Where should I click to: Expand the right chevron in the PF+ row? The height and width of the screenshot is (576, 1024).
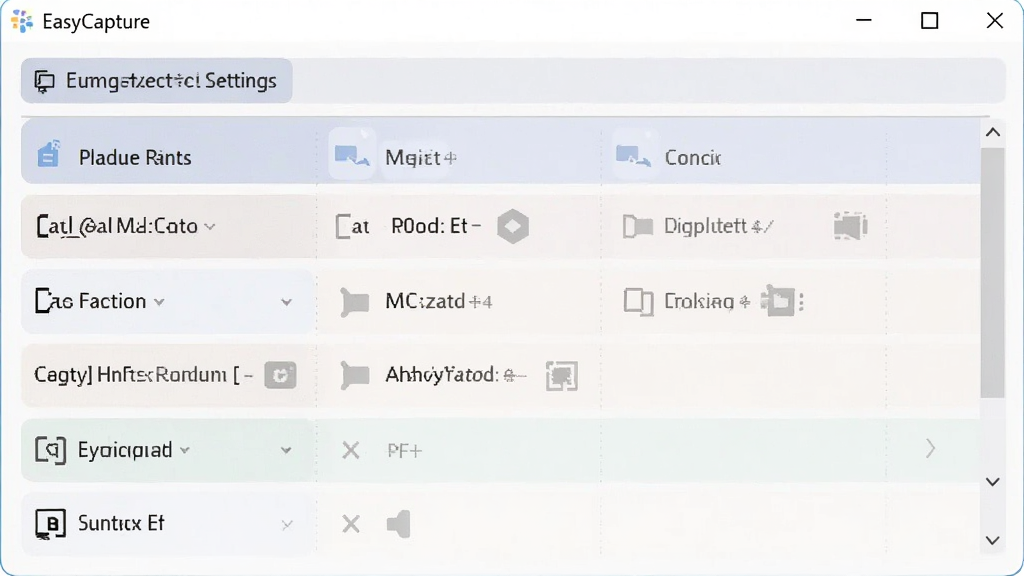tap(931, 449)
